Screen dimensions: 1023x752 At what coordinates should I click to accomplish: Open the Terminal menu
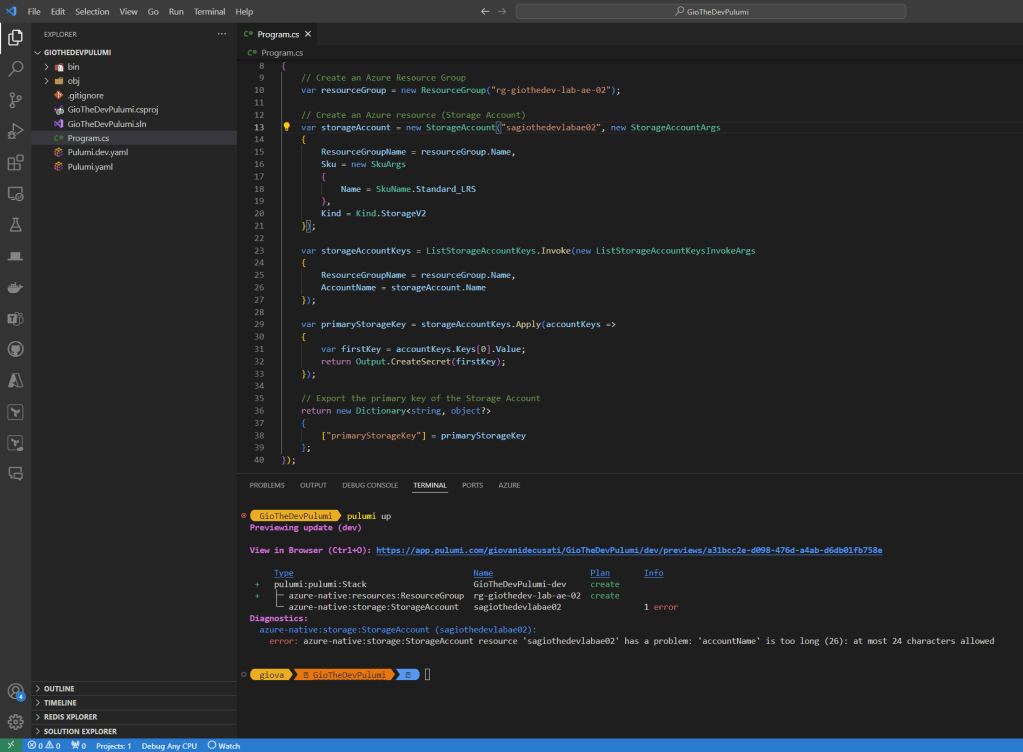click(209, 11)
